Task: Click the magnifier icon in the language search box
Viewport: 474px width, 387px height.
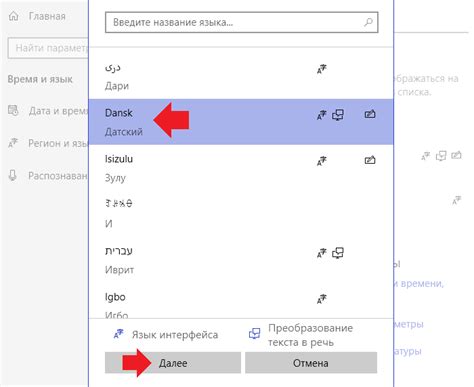Action: 368,22
